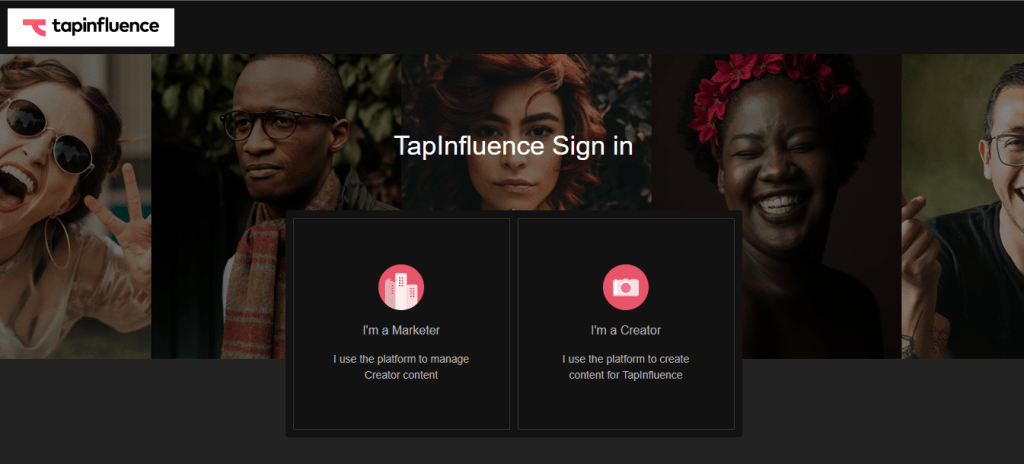Select the pink building Marketer icon

tap(401, 287)
